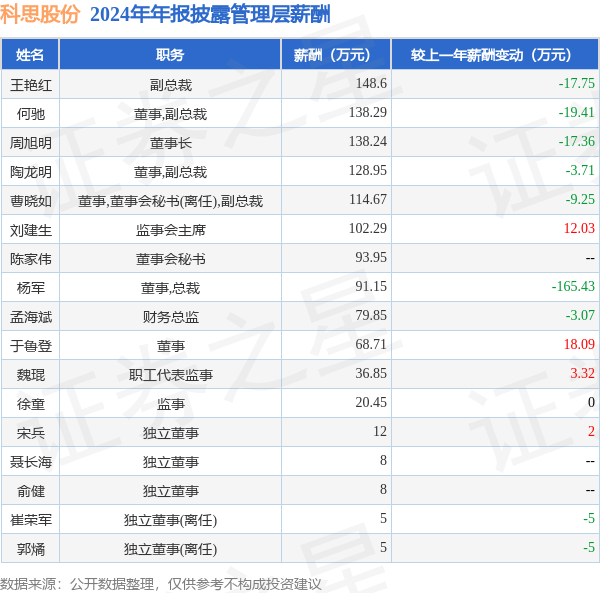Click salary change -3.71

pos(580,170)
